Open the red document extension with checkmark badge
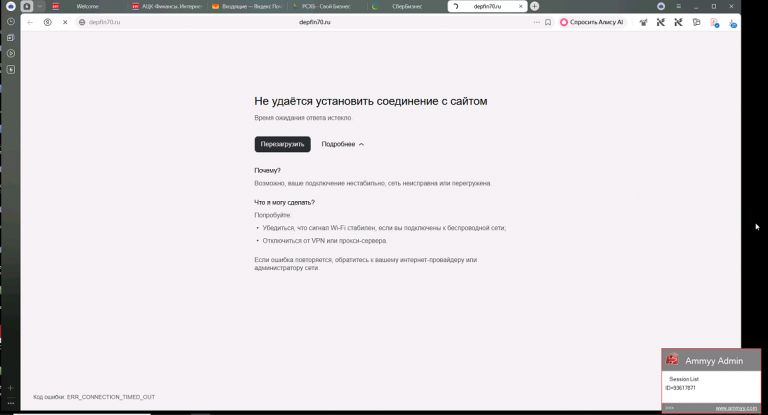Image resolution: width=768 pixels, height=415 pixels. [x=715, y=23]
